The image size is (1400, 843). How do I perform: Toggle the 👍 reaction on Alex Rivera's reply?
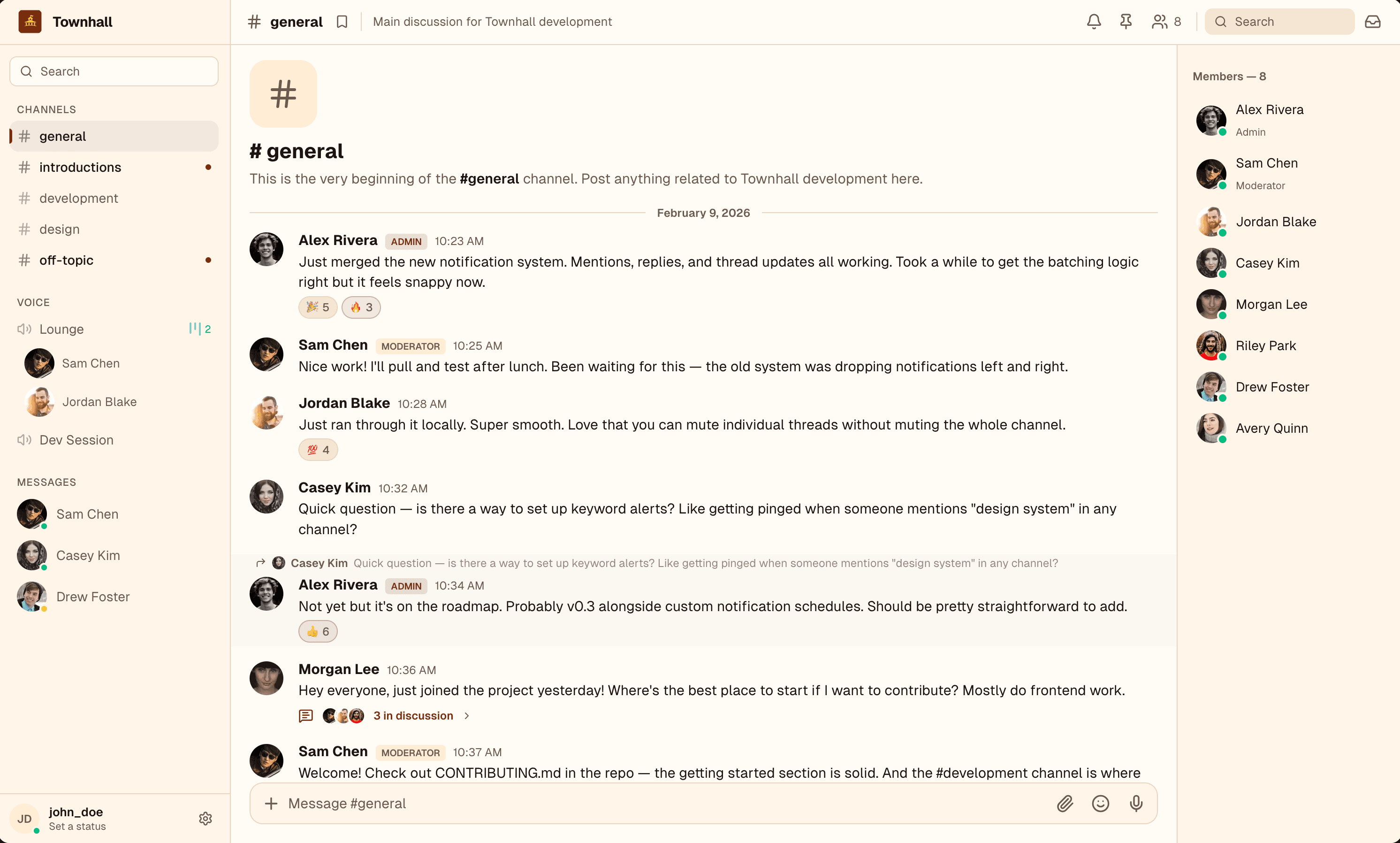[x=318, y=631]
